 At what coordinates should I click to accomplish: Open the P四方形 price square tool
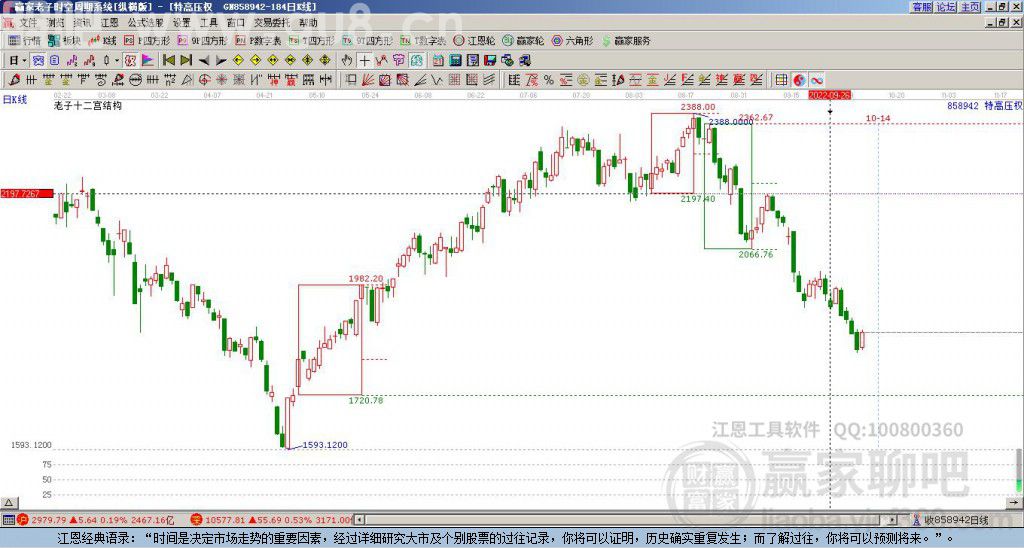147,40
